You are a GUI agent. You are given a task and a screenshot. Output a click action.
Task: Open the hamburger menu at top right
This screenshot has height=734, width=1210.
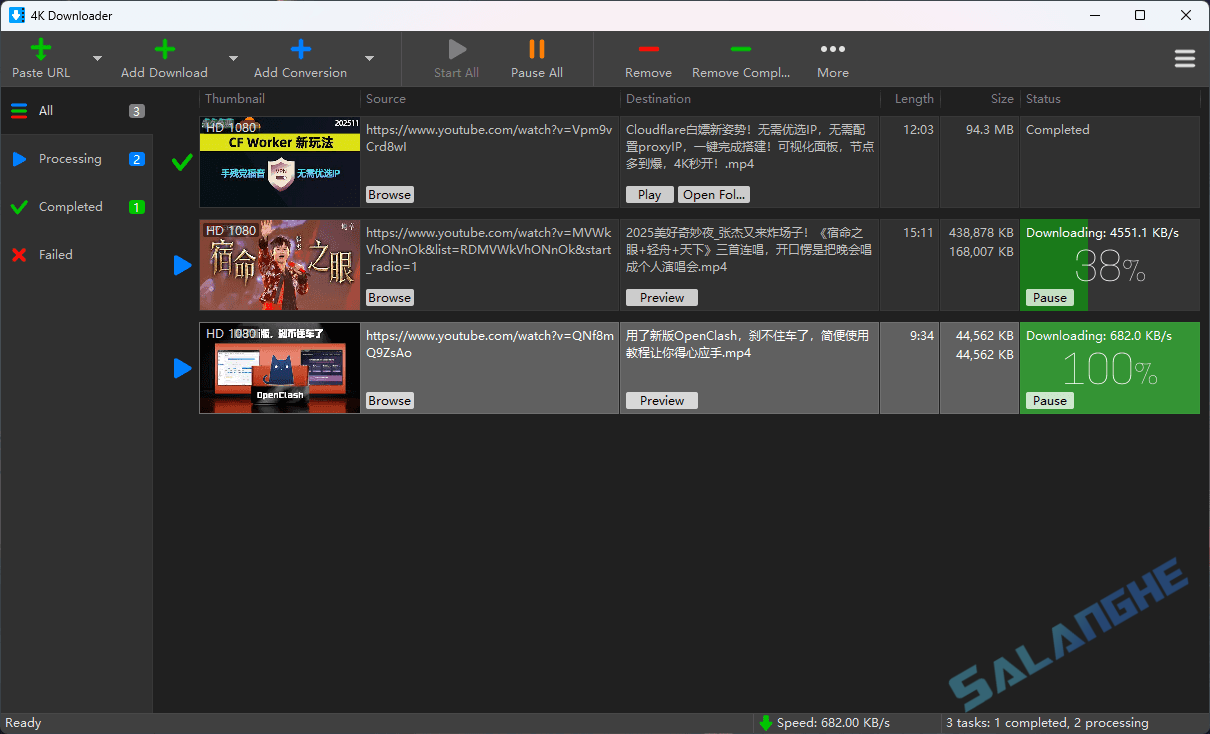click(1185, 58)
